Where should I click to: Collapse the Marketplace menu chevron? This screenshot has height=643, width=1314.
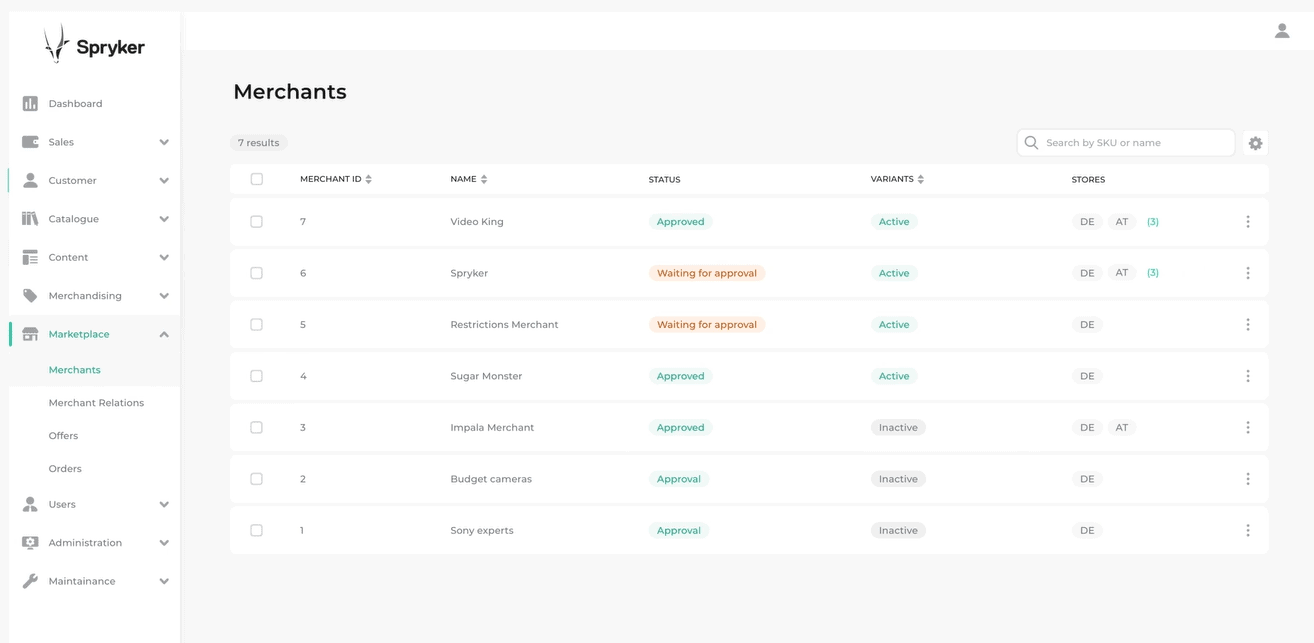[164, 334]
